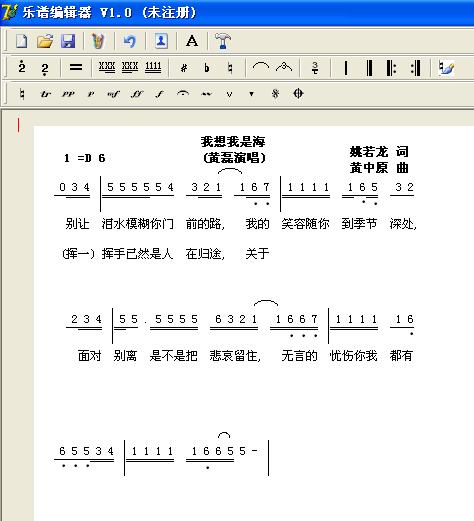Insert fortissimo (ff) dynamic

pos(137,94)
